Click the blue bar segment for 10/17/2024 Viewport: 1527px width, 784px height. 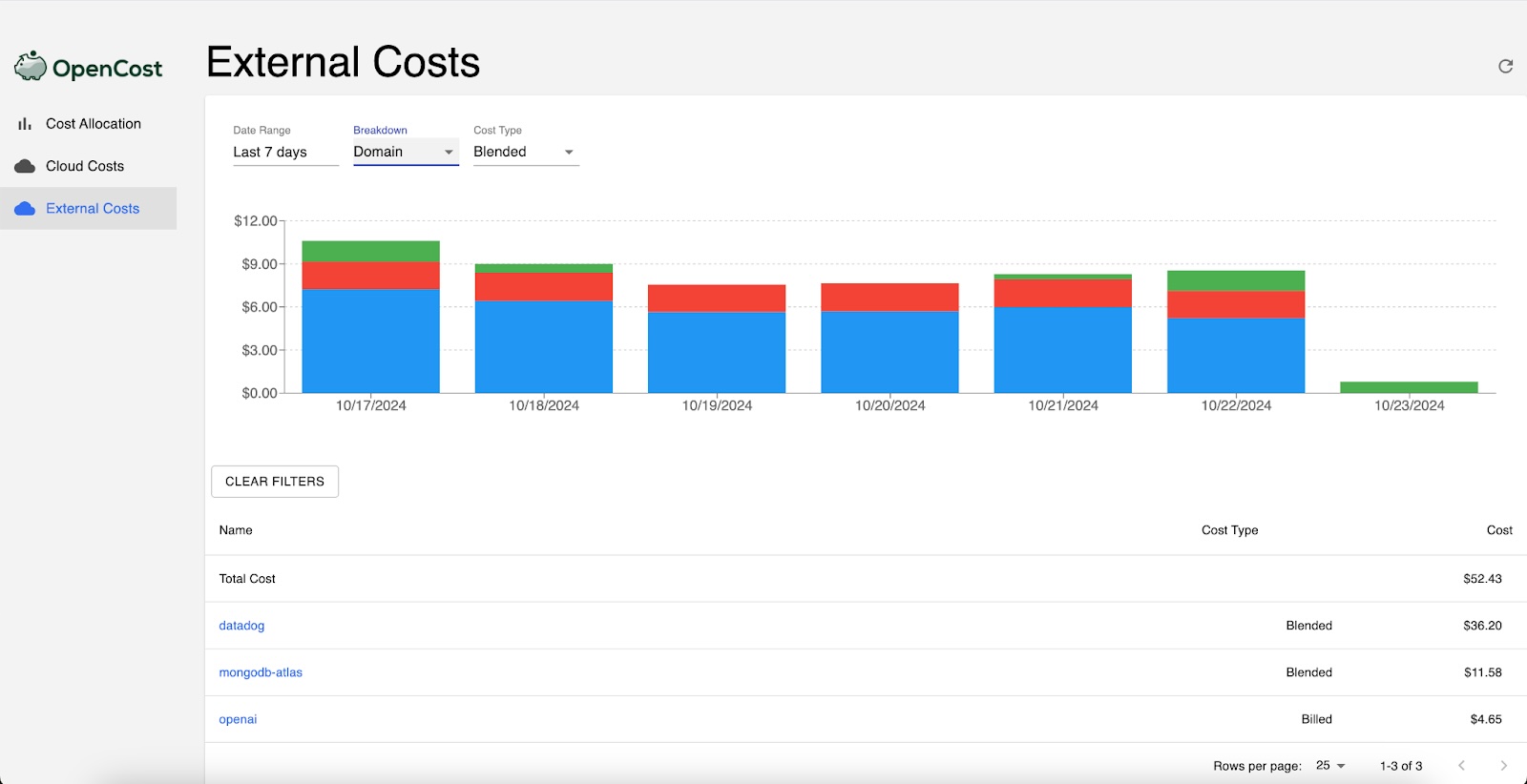pos(370,340)
